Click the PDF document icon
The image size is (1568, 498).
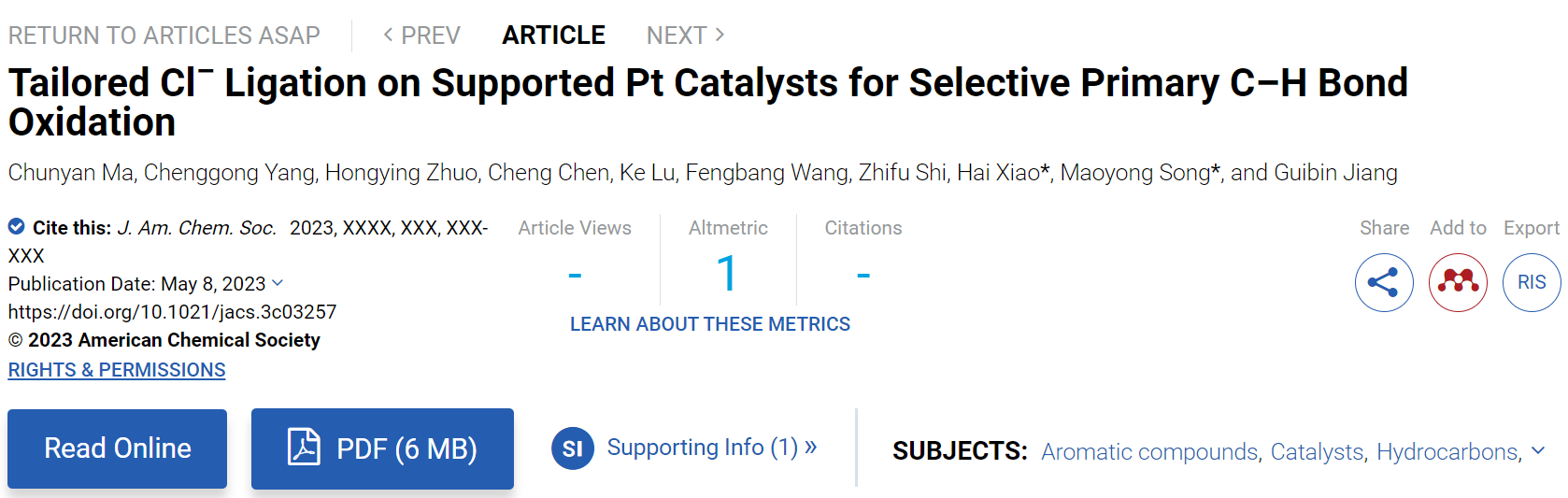(304, 447)
